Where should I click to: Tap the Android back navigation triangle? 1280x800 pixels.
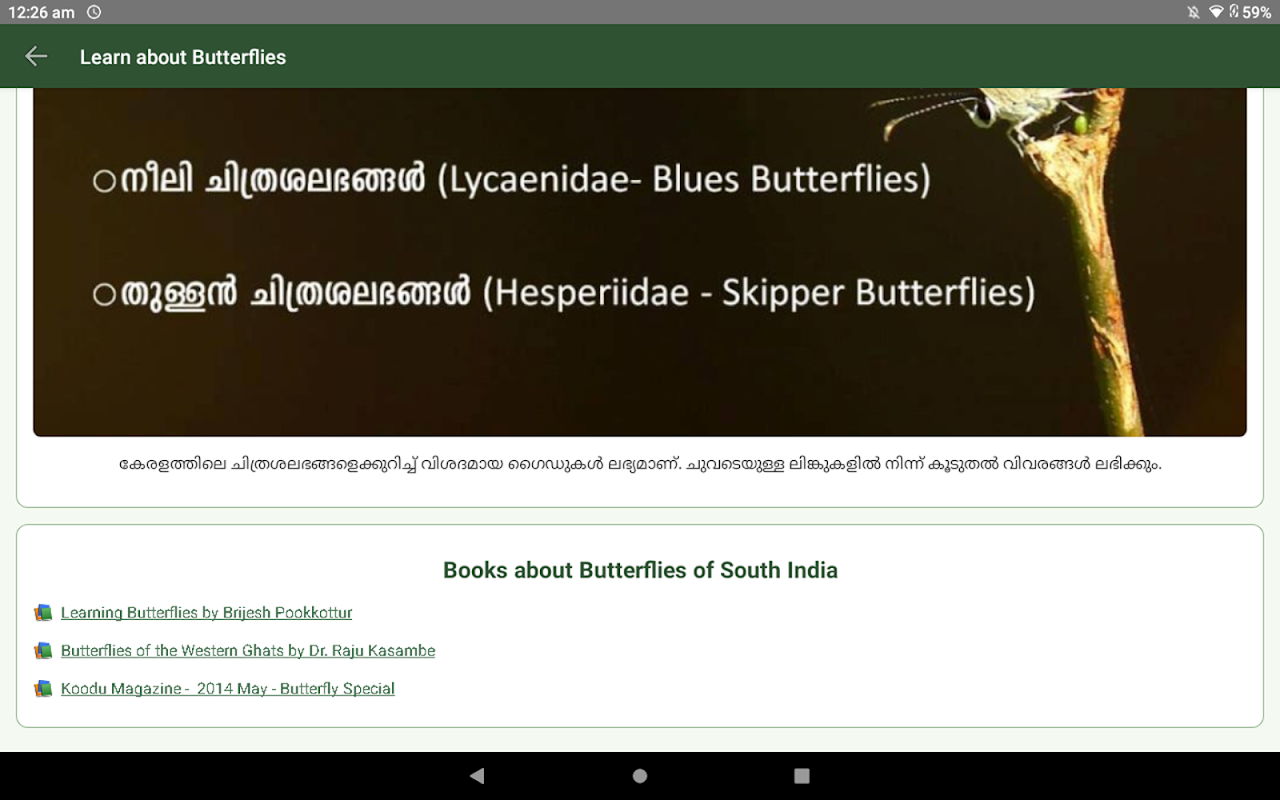pos(477,775)
